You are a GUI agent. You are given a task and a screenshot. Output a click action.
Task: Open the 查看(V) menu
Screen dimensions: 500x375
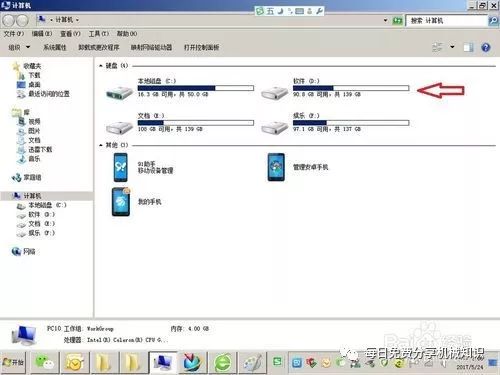[x=70, y=34]
